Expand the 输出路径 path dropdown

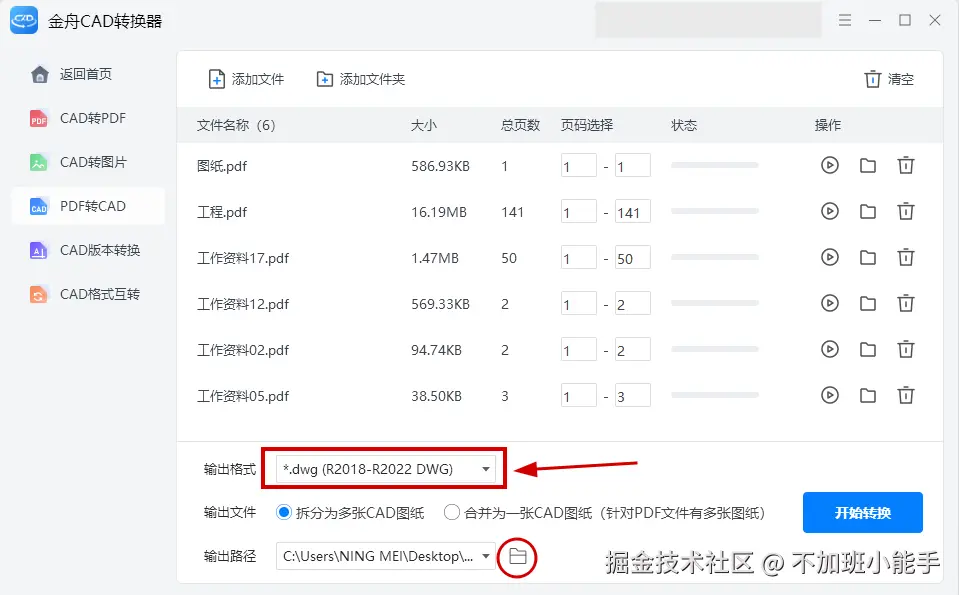(x=486, y=556)
